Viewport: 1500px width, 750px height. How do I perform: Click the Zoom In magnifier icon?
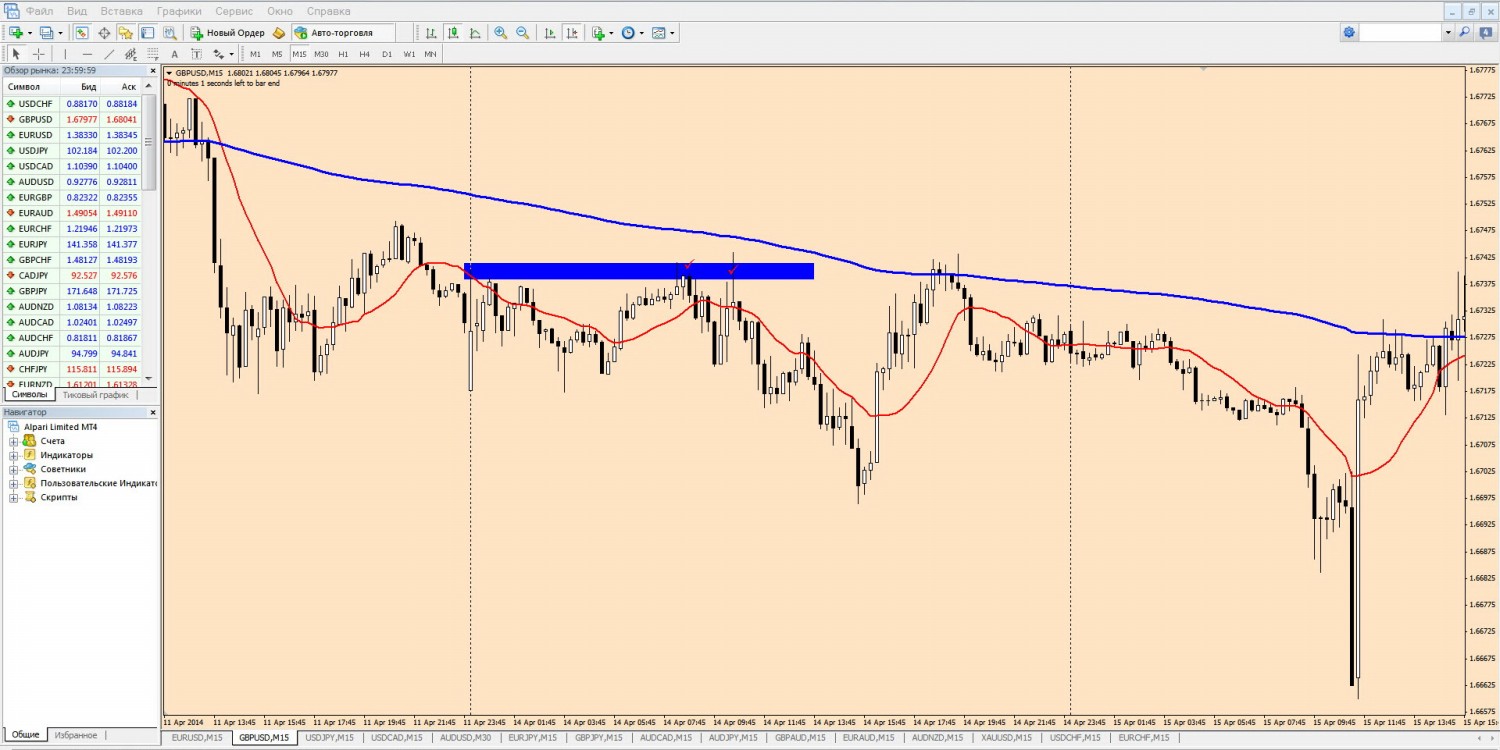click(501, 33)
